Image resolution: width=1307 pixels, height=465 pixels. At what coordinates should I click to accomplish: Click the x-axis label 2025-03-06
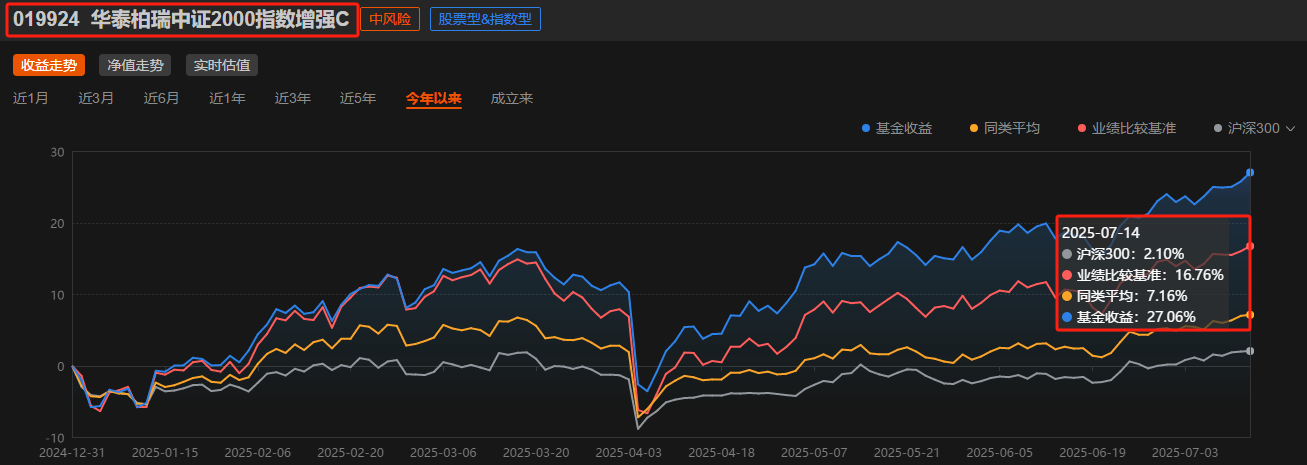[443, 453]
